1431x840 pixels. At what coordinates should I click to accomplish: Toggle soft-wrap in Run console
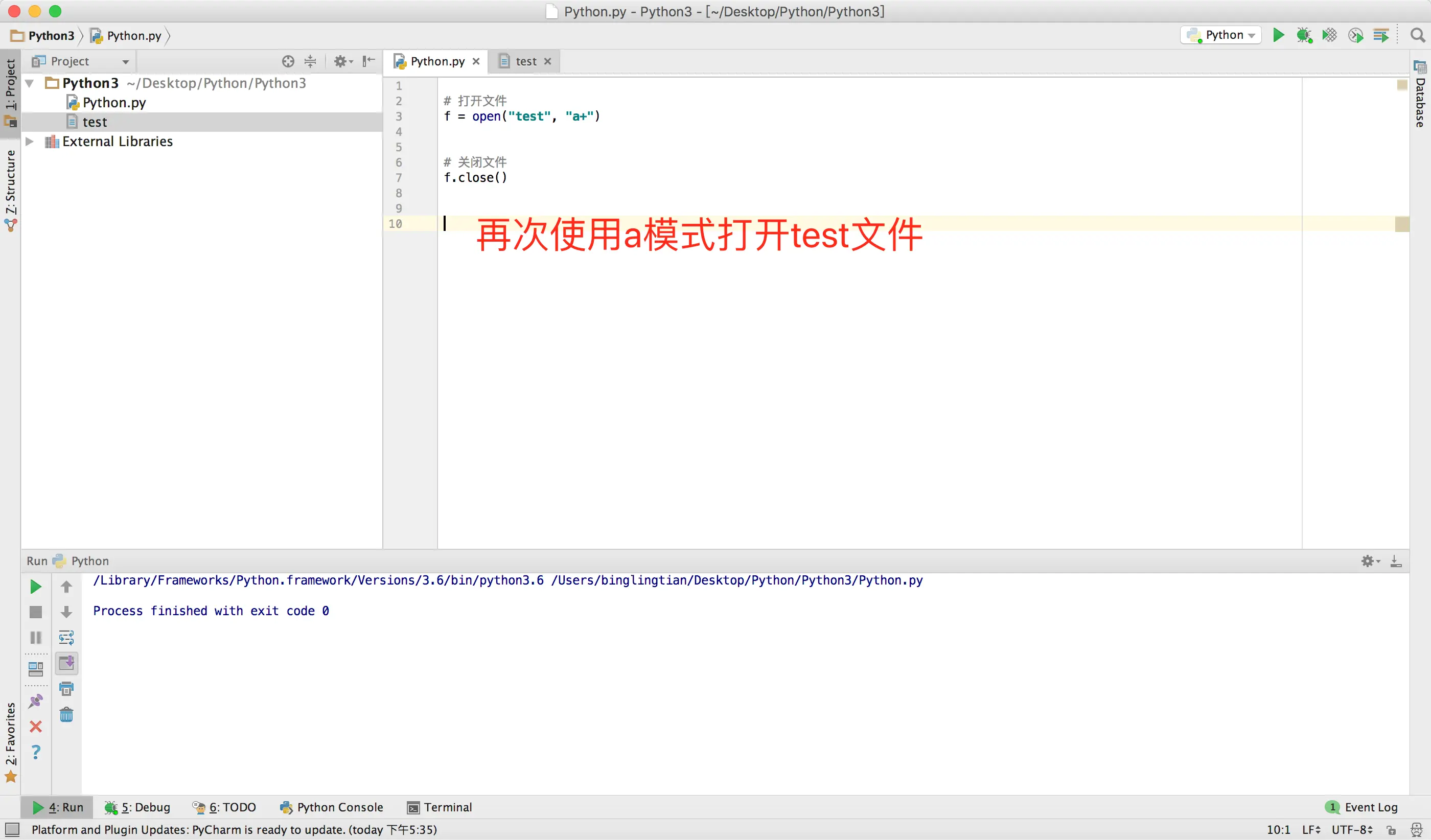point(66,637)
